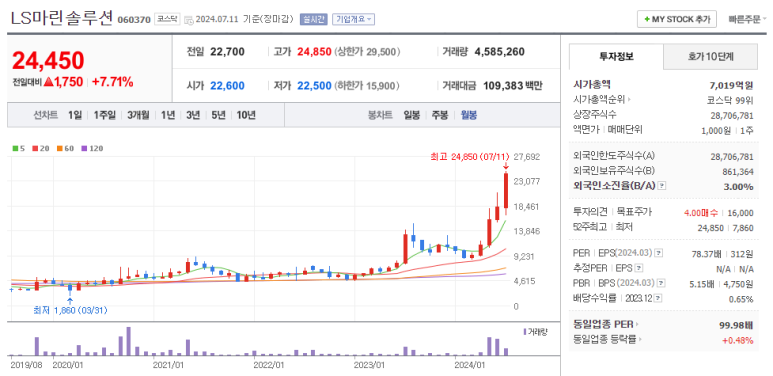Image resolution: width=773 pixels, height=376 pixels.
Task: Expand the 시가총액순위 arrow link
Action: (602, 100)
